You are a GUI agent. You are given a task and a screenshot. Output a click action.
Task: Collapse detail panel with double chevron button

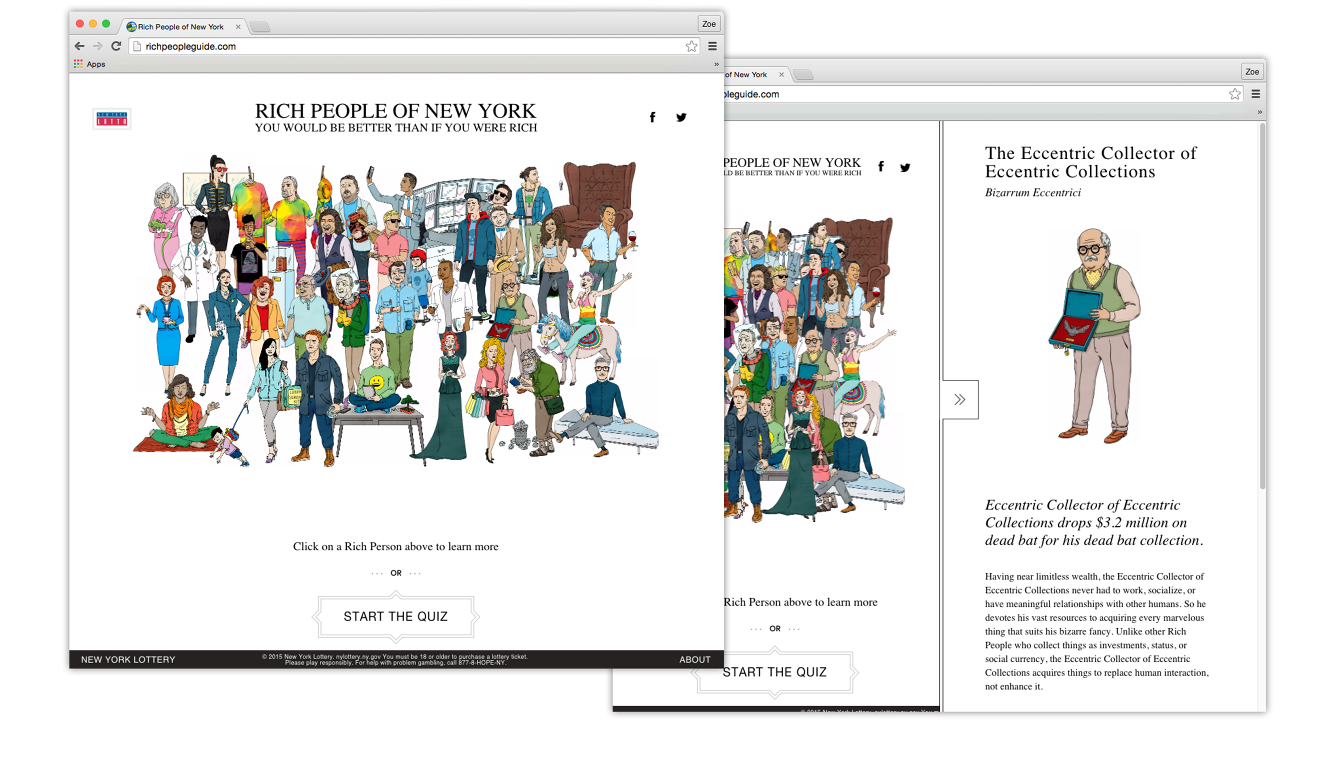(x=960, y=400)
